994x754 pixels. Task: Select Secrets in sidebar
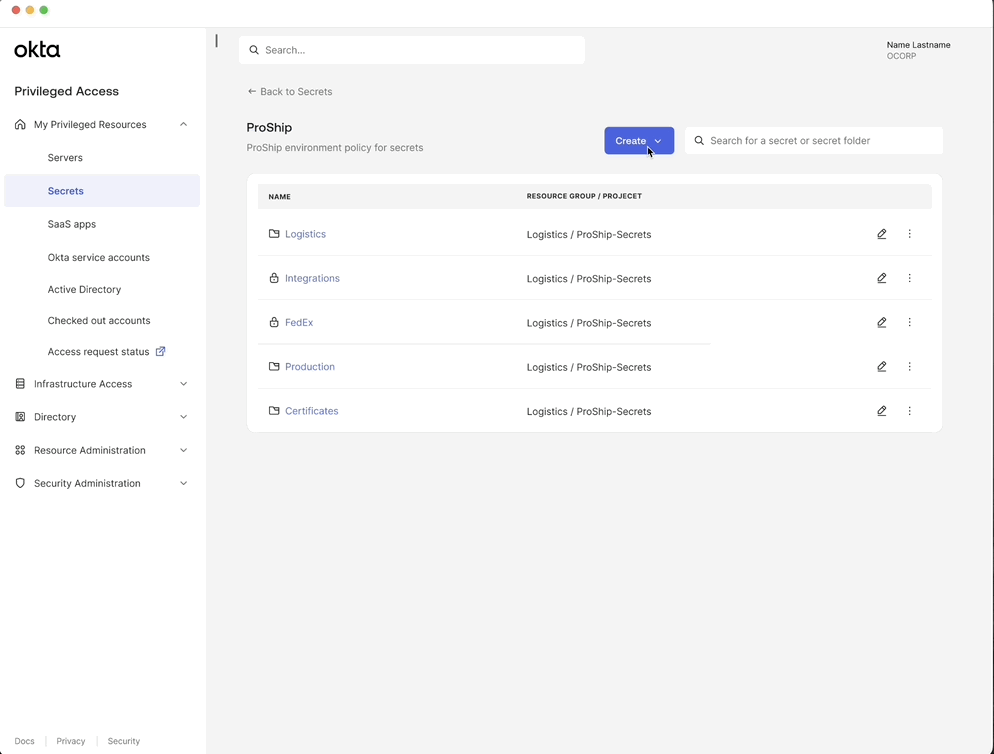[x=101, y=191]
